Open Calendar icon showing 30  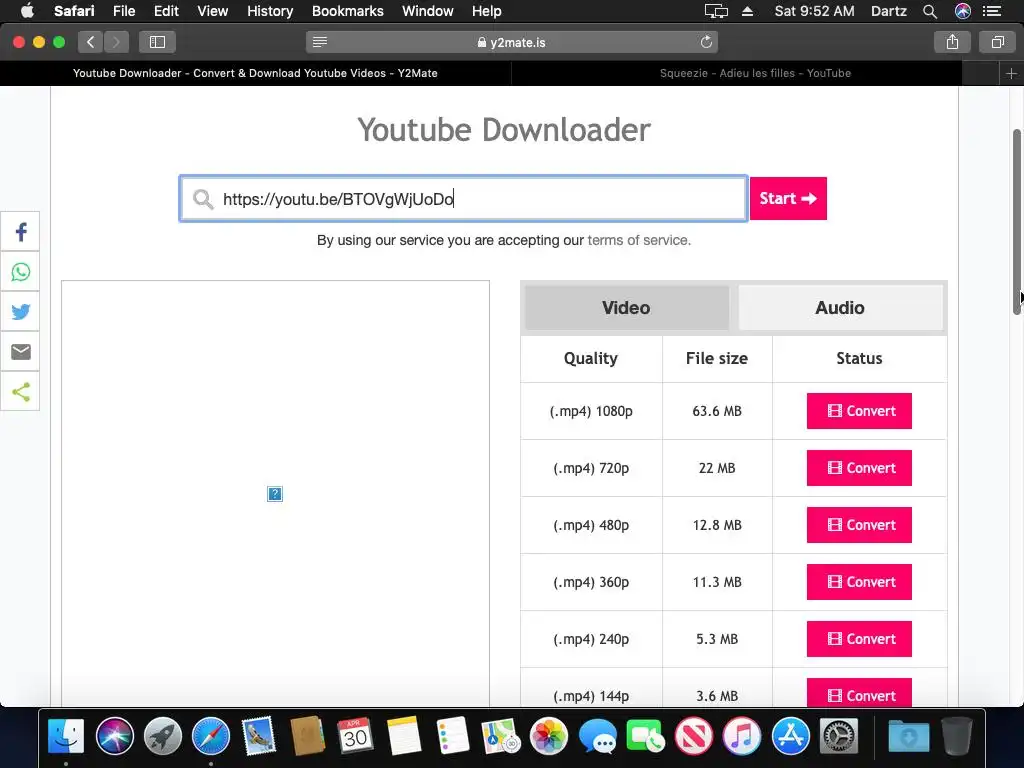click(x=355, y=736)
